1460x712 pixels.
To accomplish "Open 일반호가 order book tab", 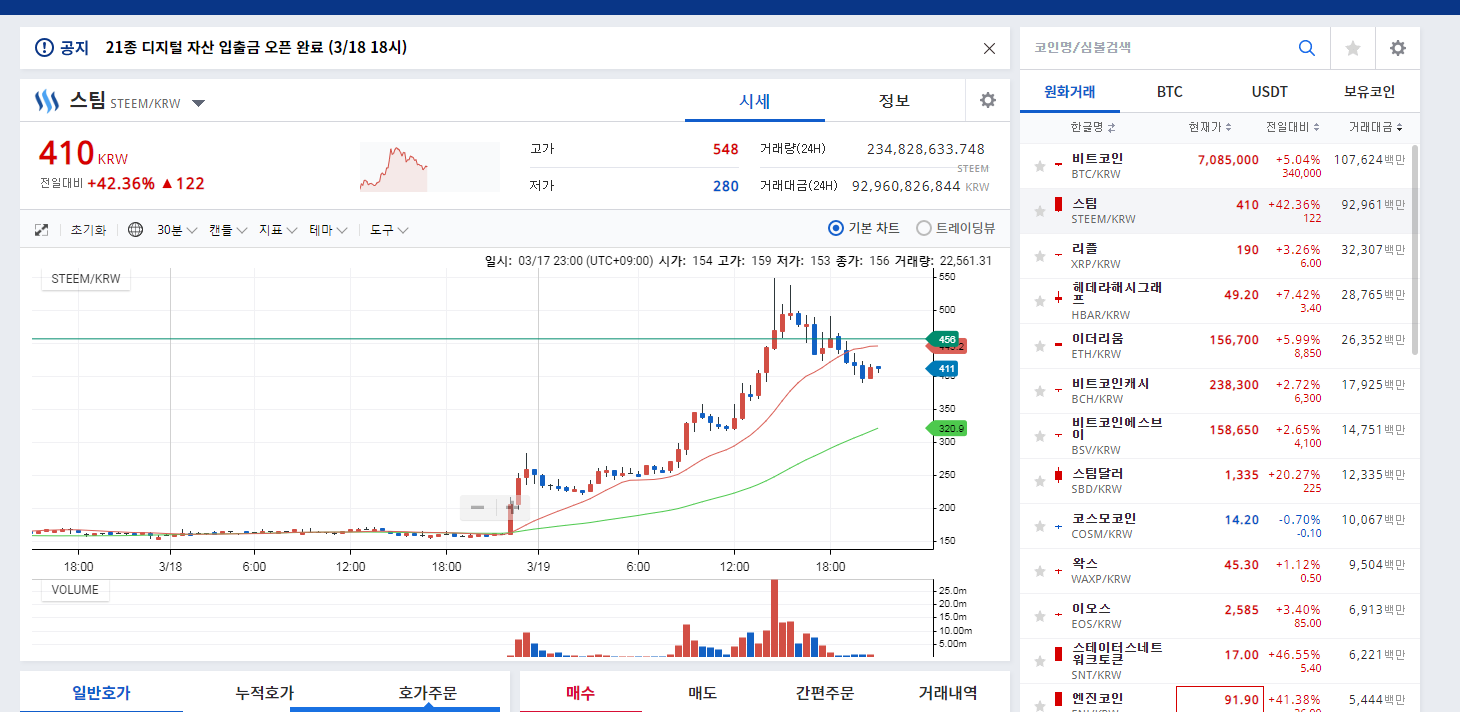I will [x=101, y=692].
